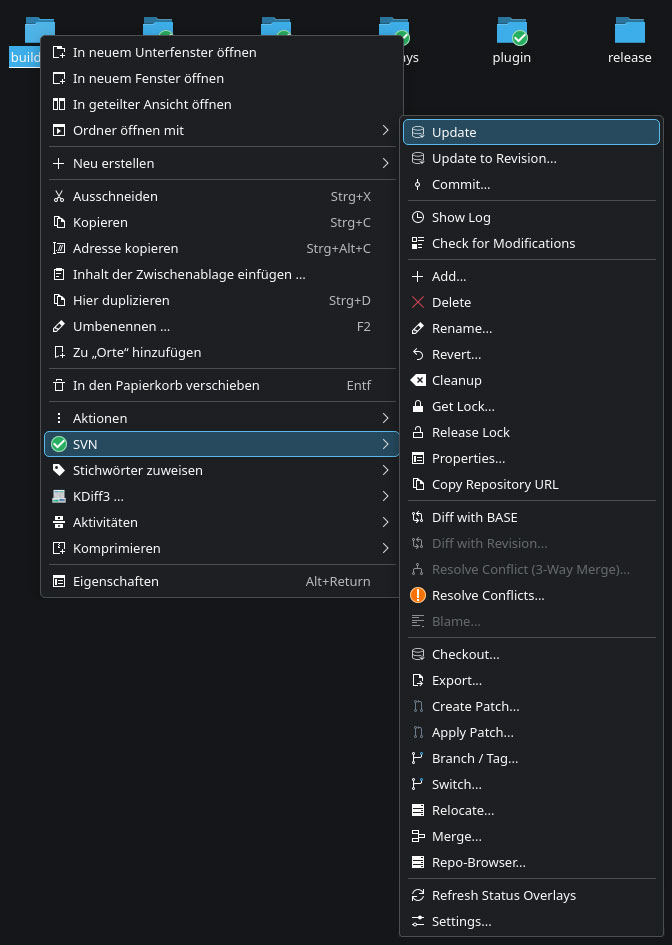This screenshot has height=945, width=672.
Task: Click the Add plus icon
Action: [418, 276]
